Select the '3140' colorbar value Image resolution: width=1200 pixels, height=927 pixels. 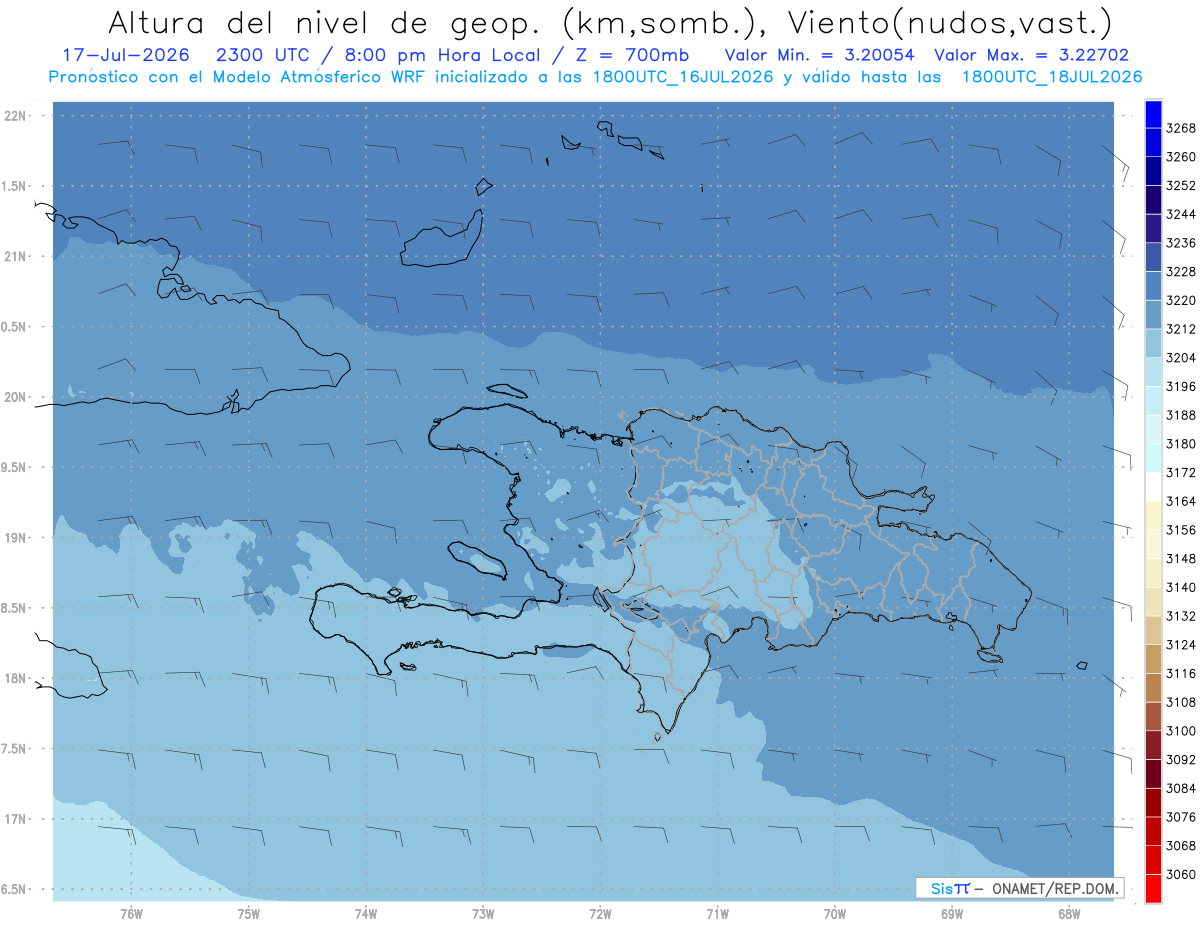pyautogui.click(x=1181, y=587)
